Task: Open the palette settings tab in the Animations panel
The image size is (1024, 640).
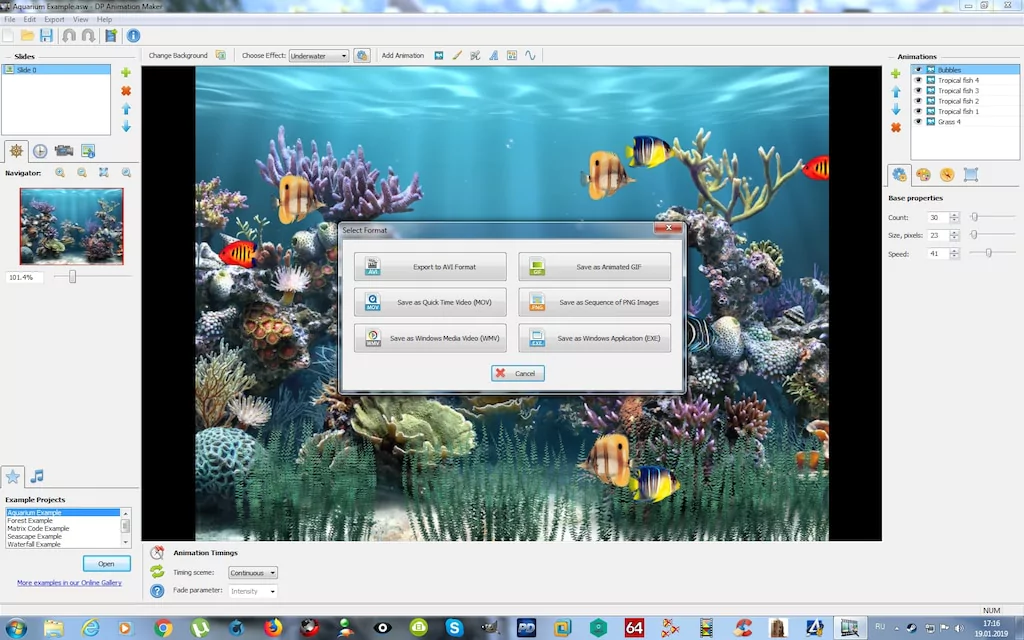Action: point(923,174)
